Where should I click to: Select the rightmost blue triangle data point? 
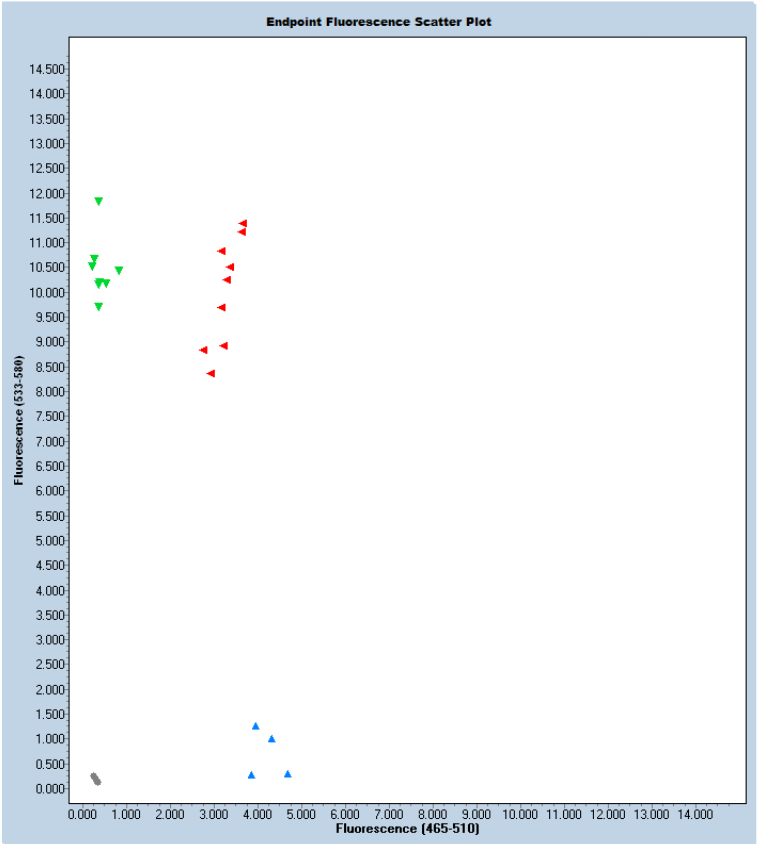pos(287,774)
